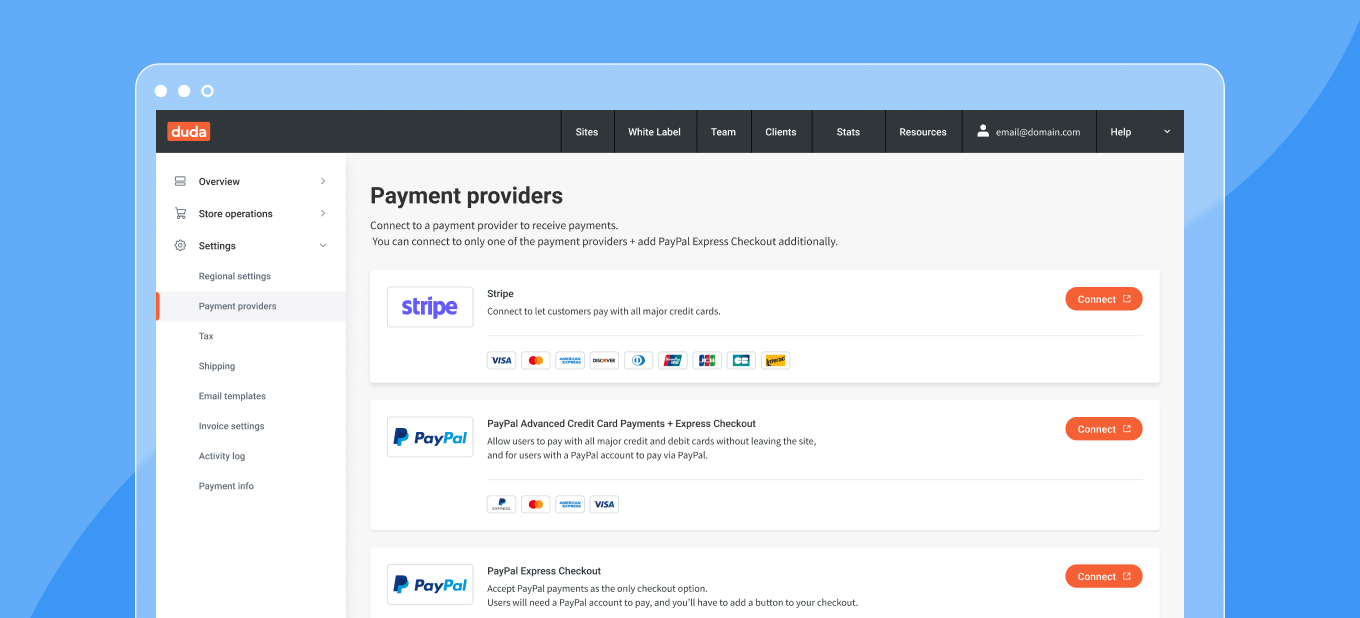Viewport: 1360px width, 618px height.
Task: Click the Diners Club icon under Stripe
Action: coord(638,360)
